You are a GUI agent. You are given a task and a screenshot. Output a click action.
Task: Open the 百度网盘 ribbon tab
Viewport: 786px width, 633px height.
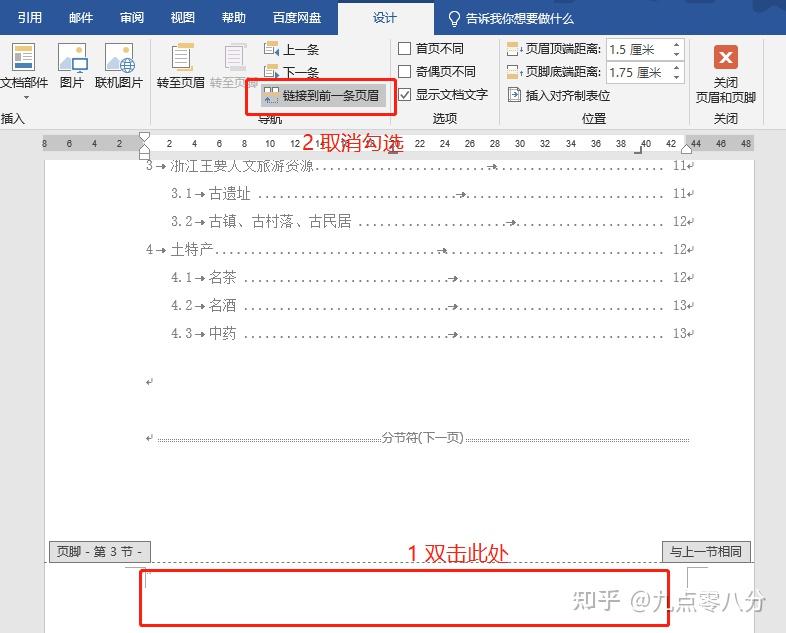tap(297, 18)
